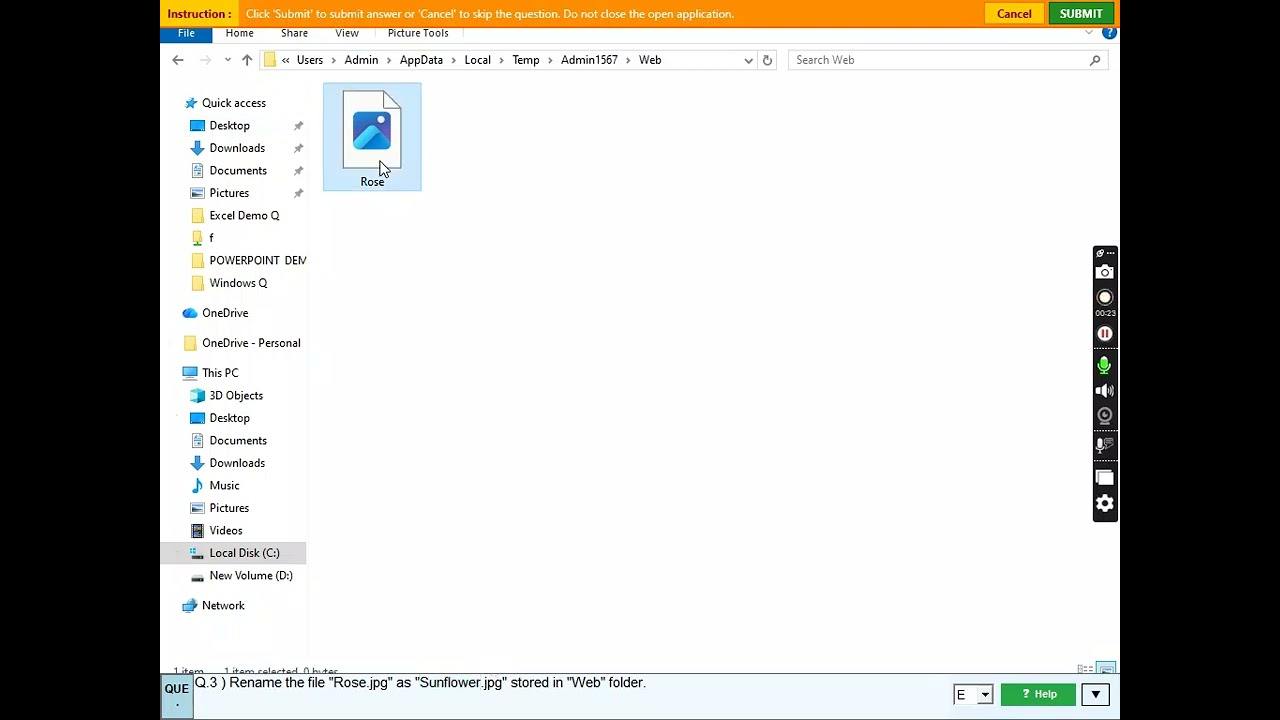Click Local in the address path

477,60
